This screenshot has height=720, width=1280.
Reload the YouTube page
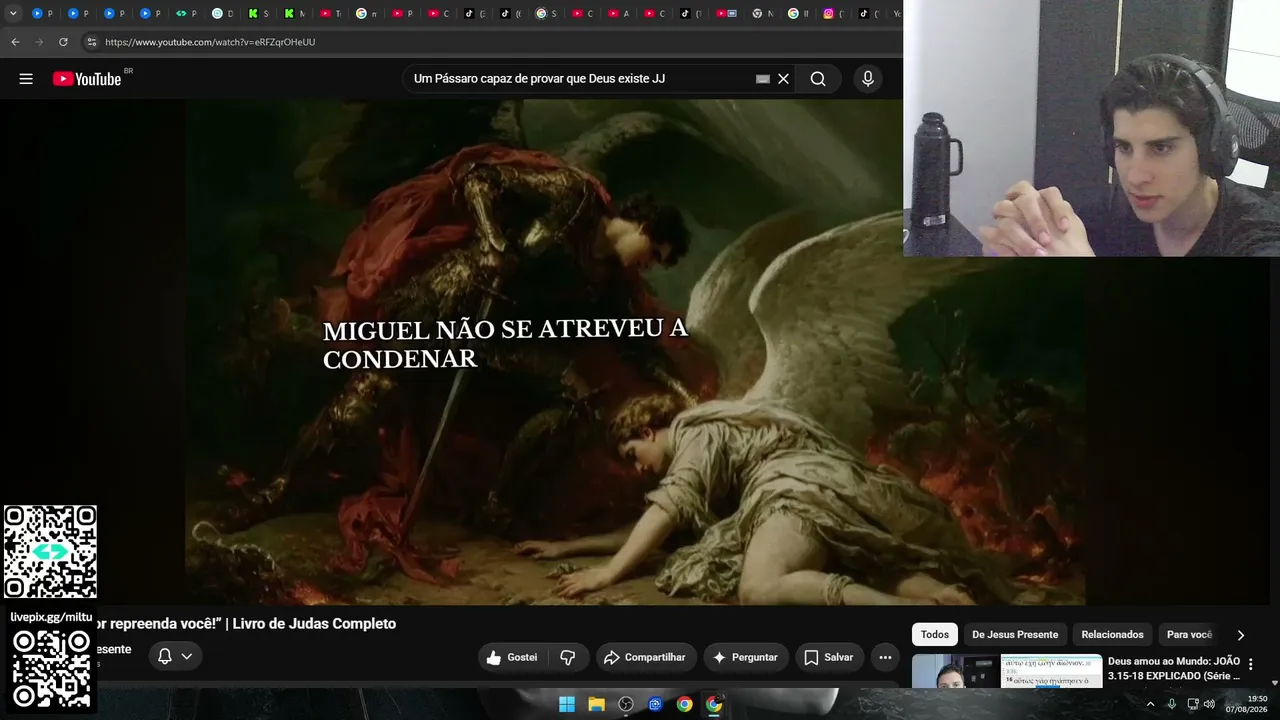pyautogui.click(x=63, y=42)
